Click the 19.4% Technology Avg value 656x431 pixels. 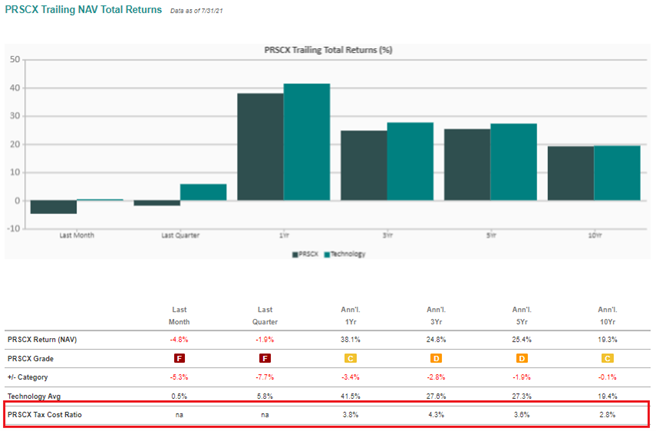coord(607,396)
